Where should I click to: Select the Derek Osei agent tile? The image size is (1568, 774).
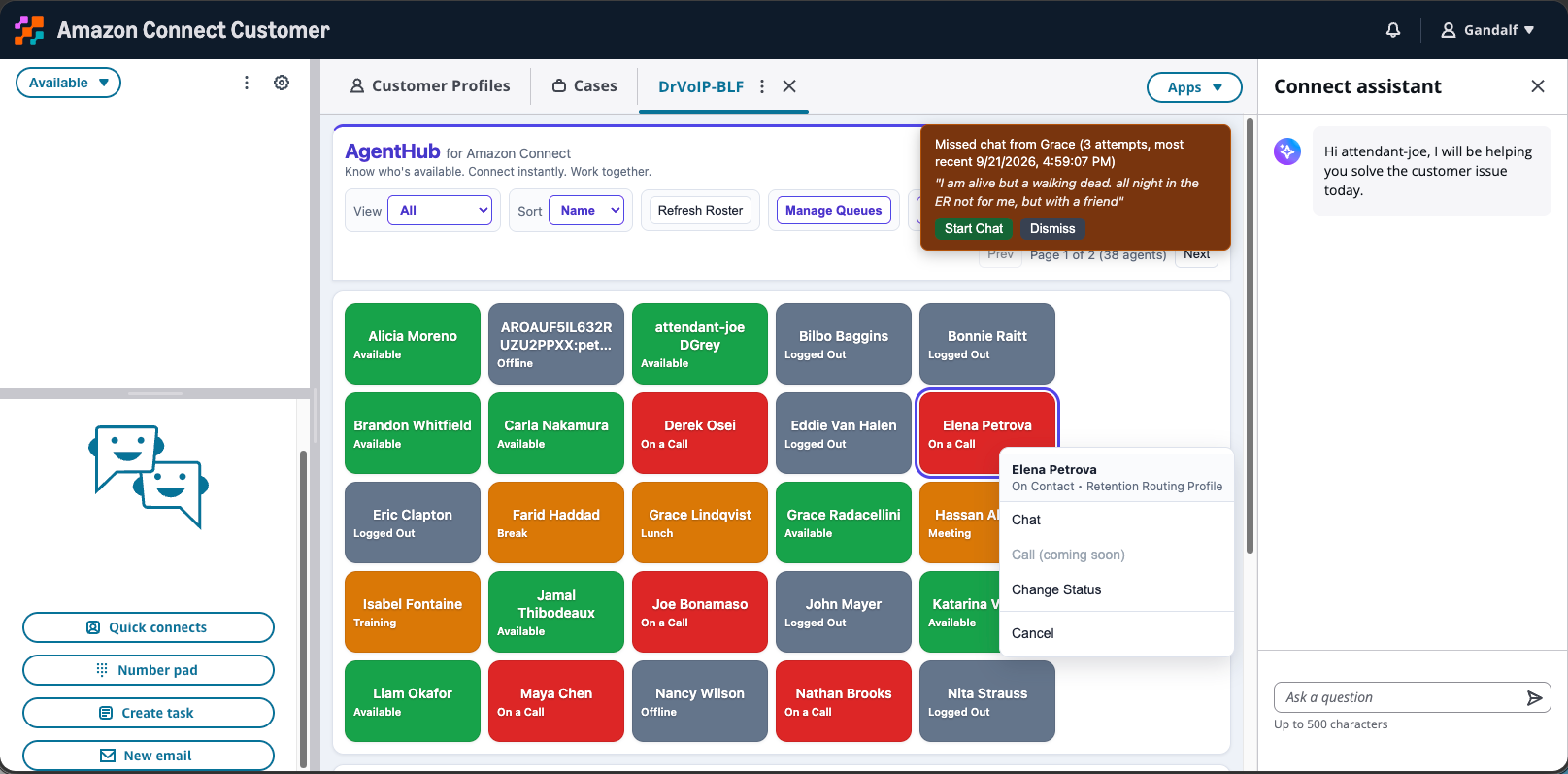click(x=700, y=433)
